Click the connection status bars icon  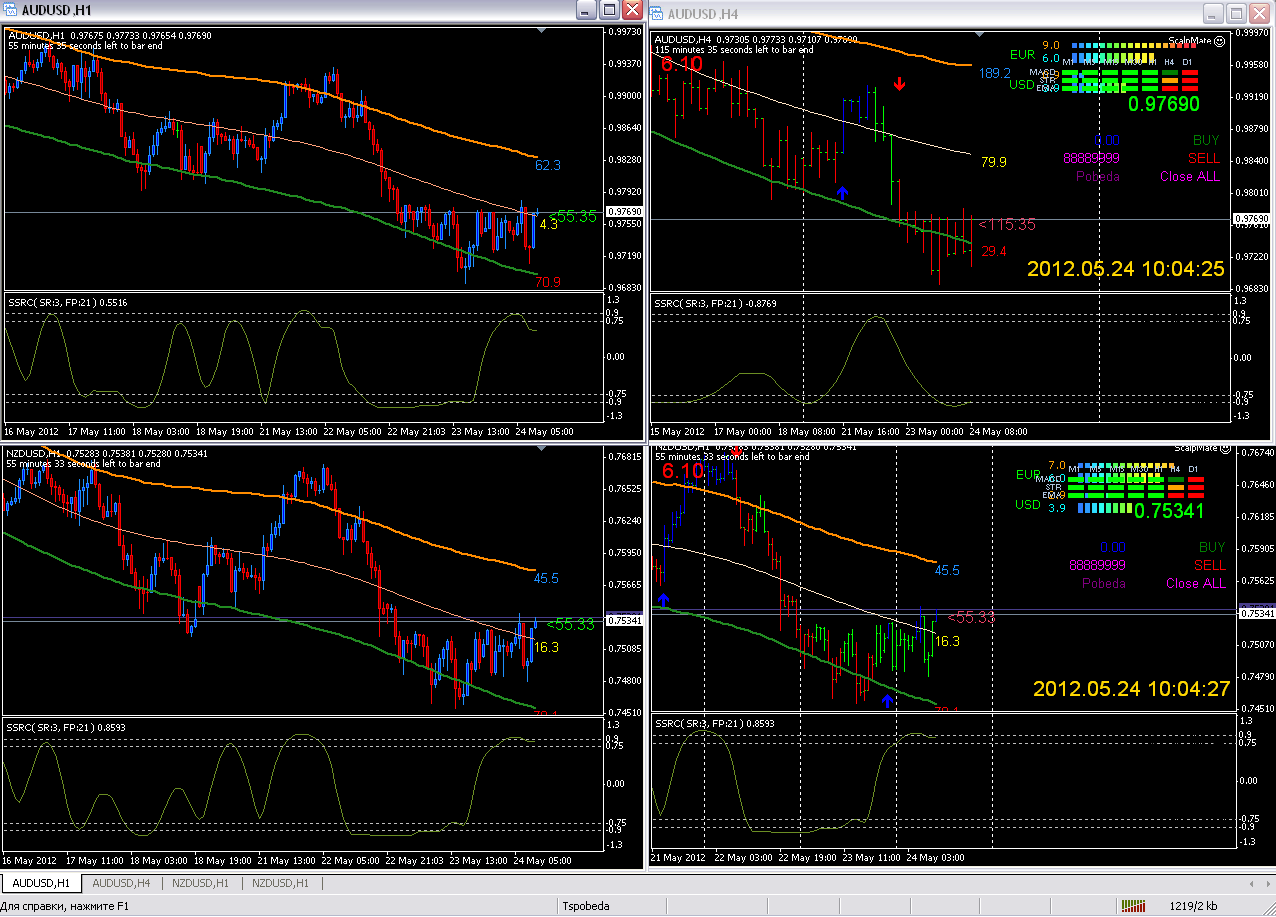(x=1132, y=907)
